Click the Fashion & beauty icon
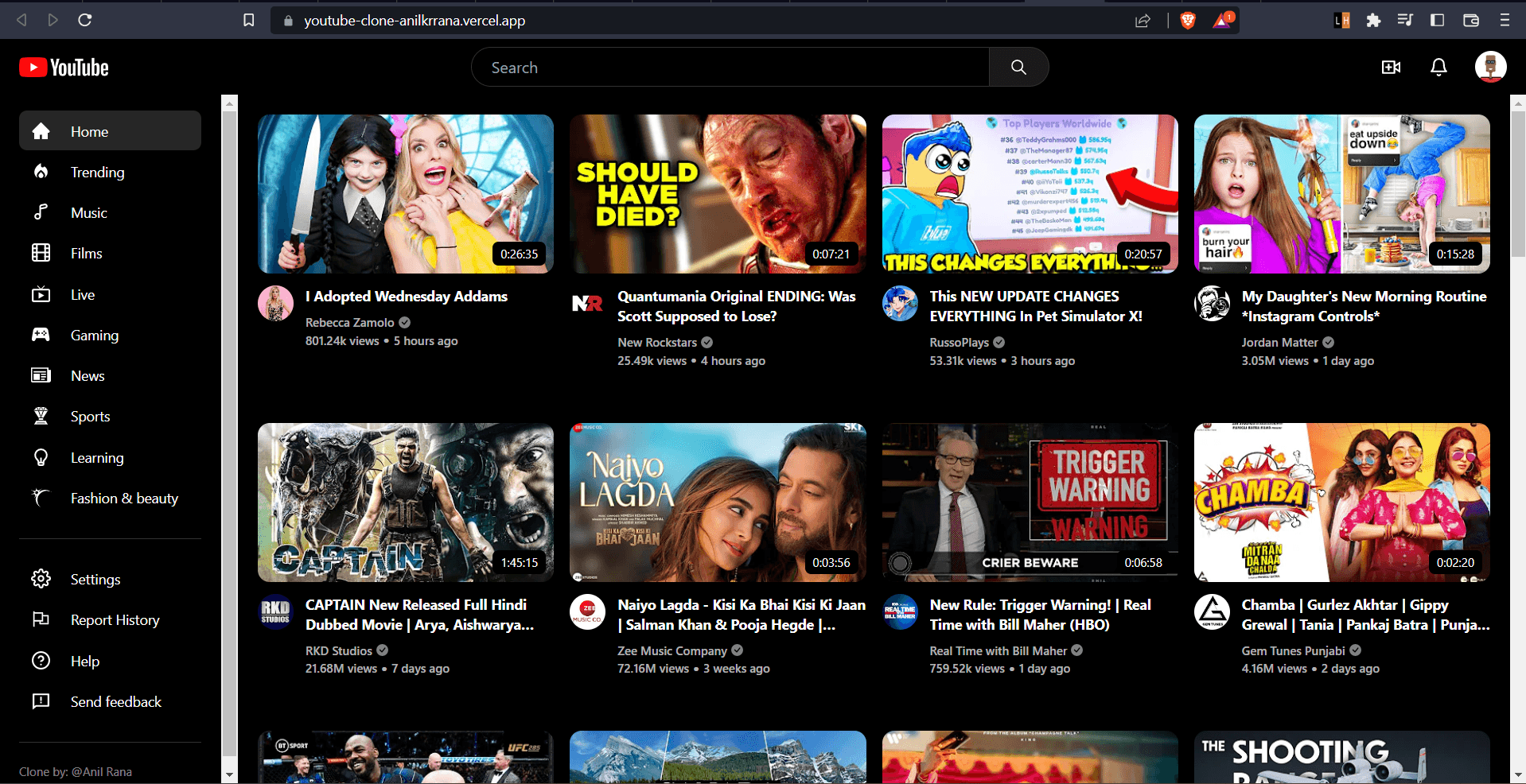Screen dimensions: 1526x784 pyautogui.click(x=41, y=498)
